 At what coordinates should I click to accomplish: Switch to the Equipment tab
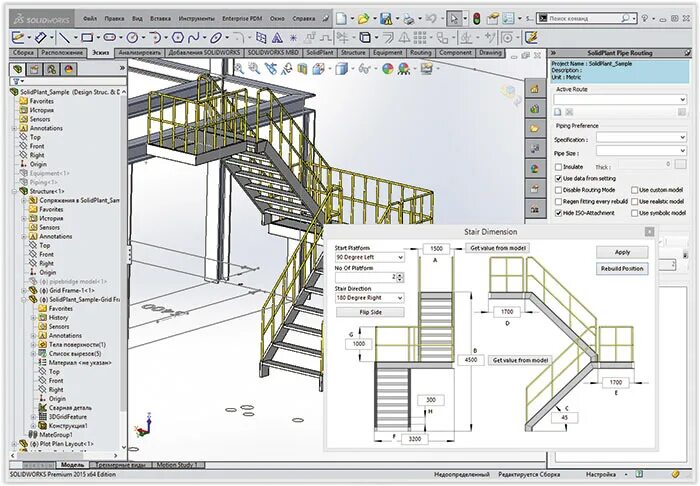(x=388, y=53)
